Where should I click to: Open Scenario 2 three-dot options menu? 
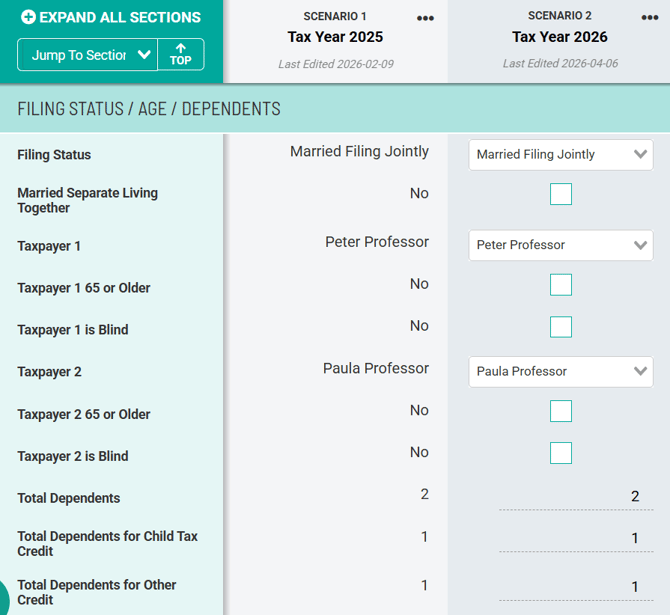[x=650, y=19]
